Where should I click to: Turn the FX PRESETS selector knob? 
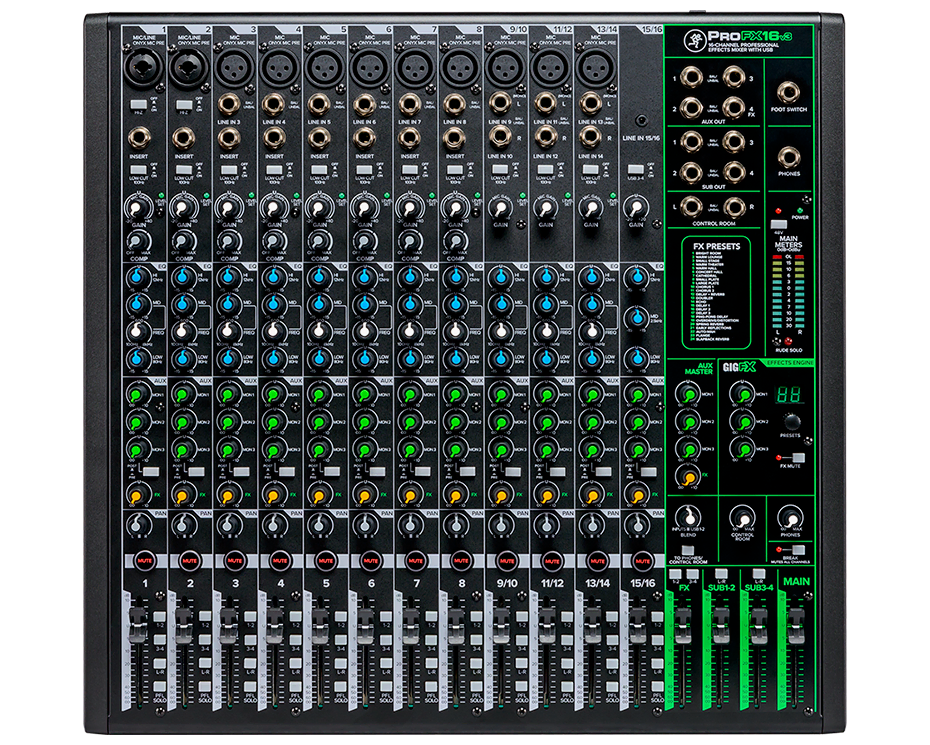click(791, 422)
